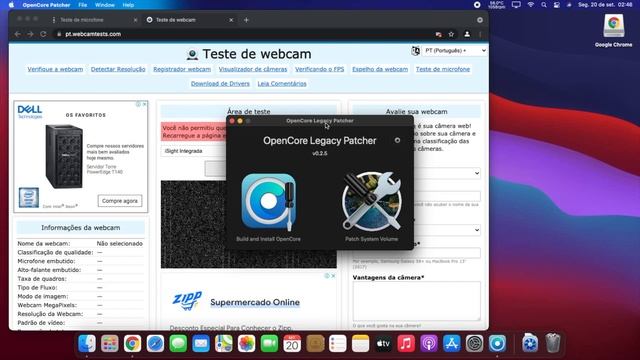Viewport: 640px width, 360px height.
Task: Open Notes from the dock
Action: coord(360,344)
